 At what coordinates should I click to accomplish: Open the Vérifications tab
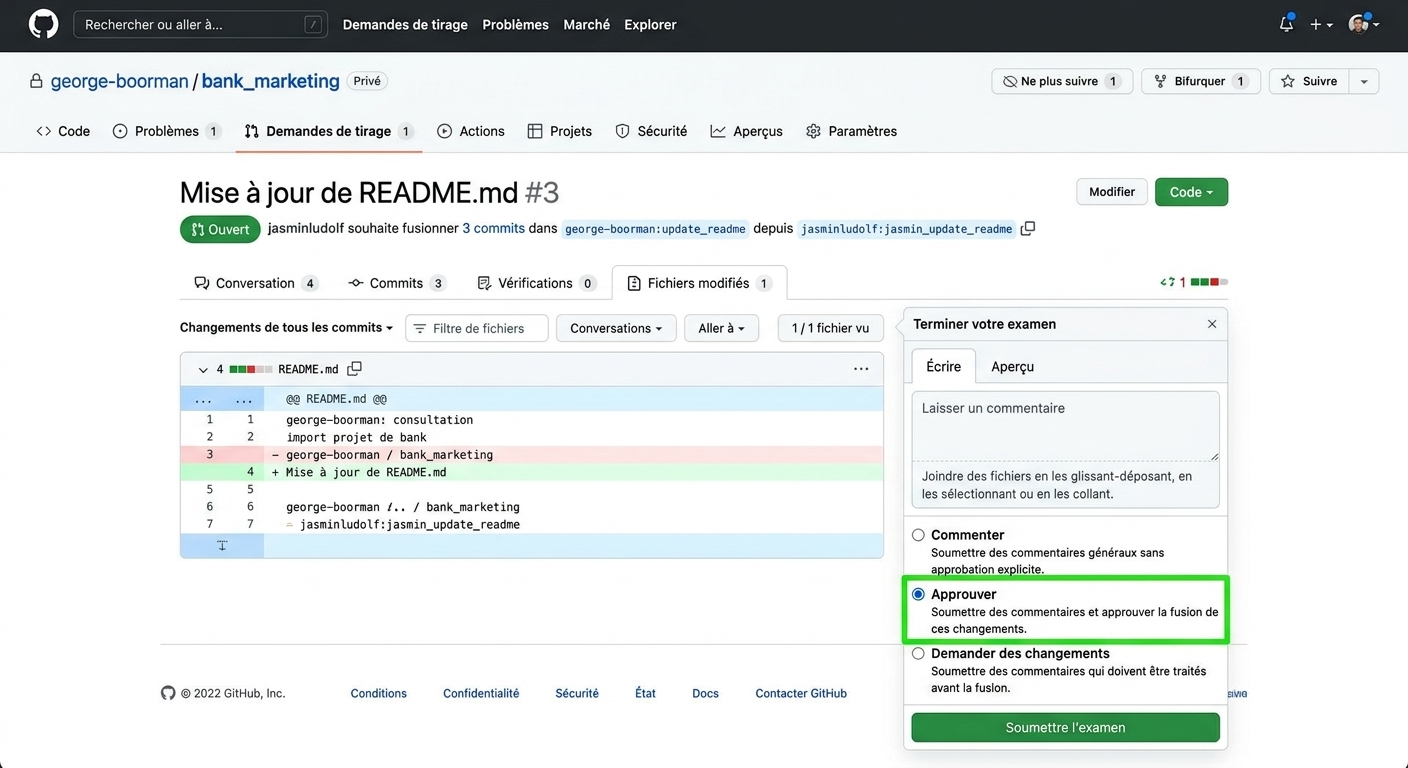point(536,283)
